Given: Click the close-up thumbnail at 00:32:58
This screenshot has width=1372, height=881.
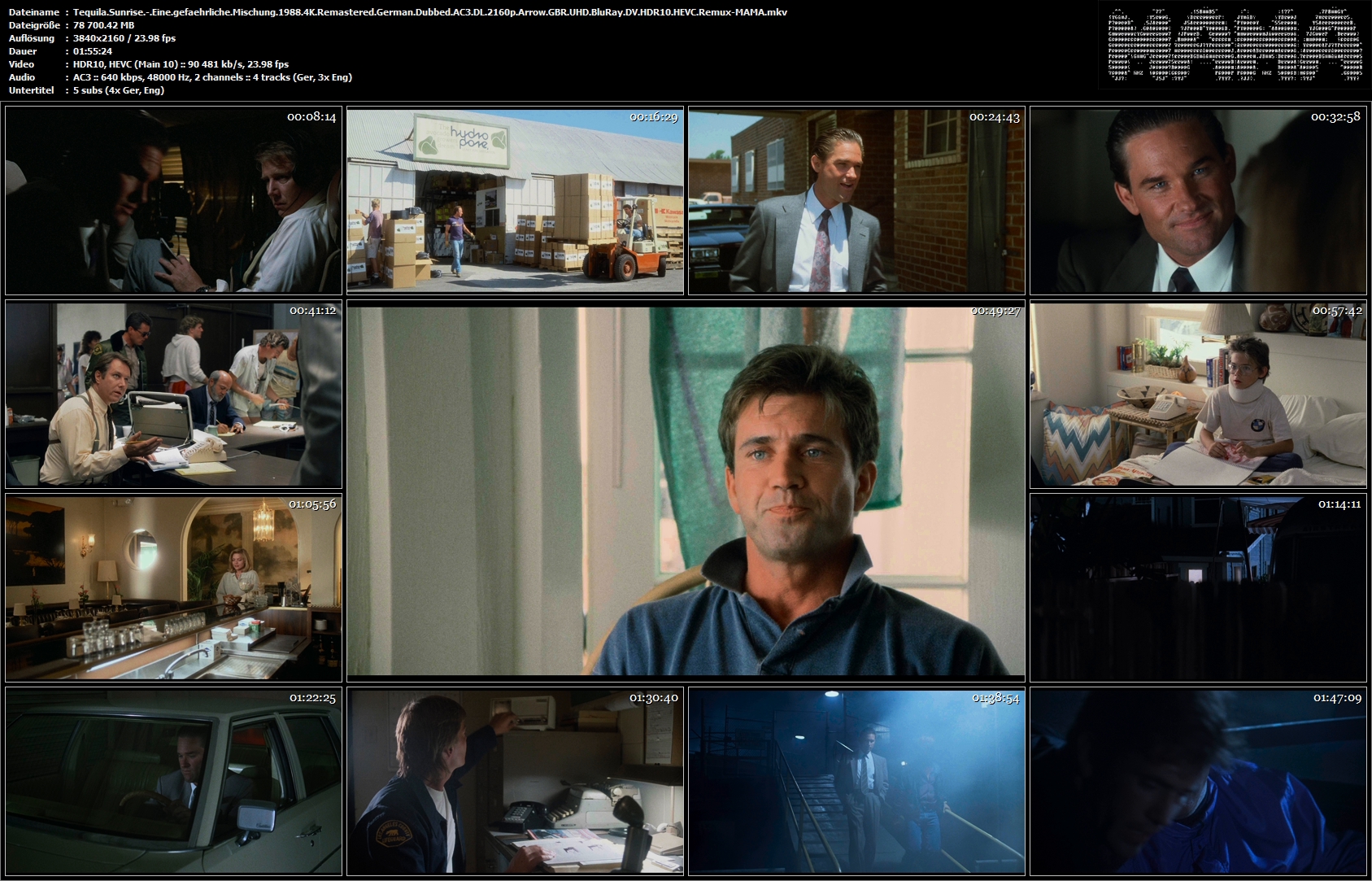Looking at the screenshot, I should click(1198, 200).
